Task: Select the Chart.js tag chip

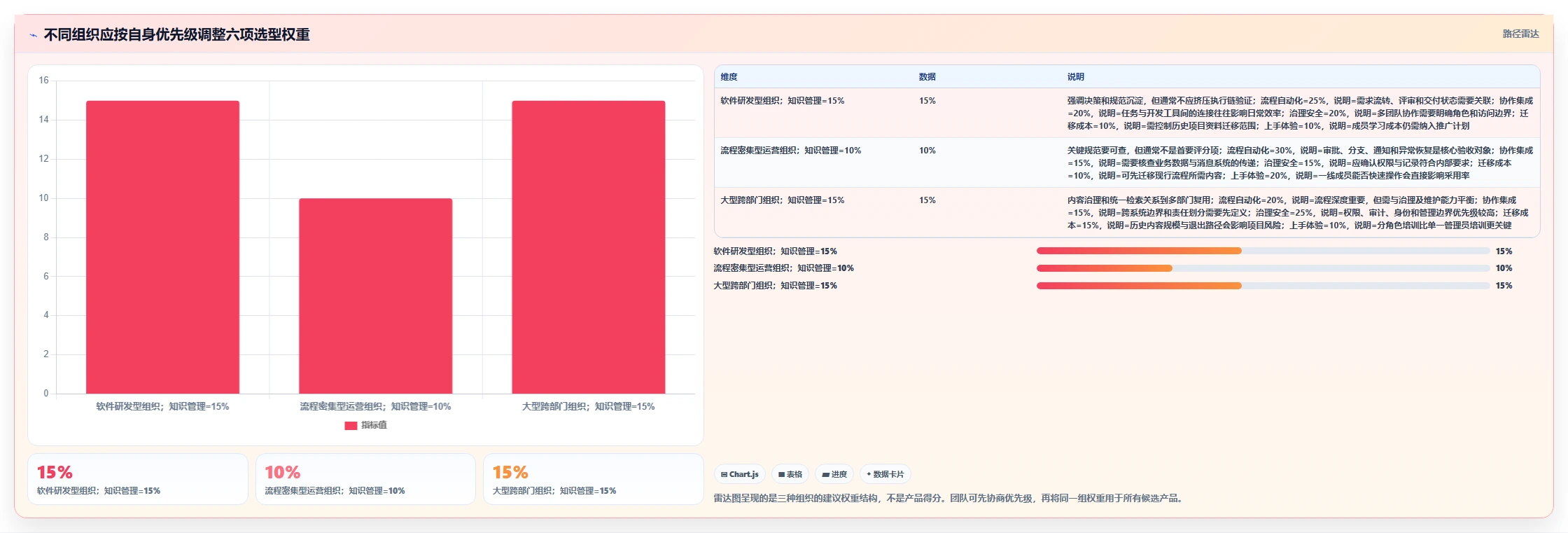Action: (x=740, y=474)
